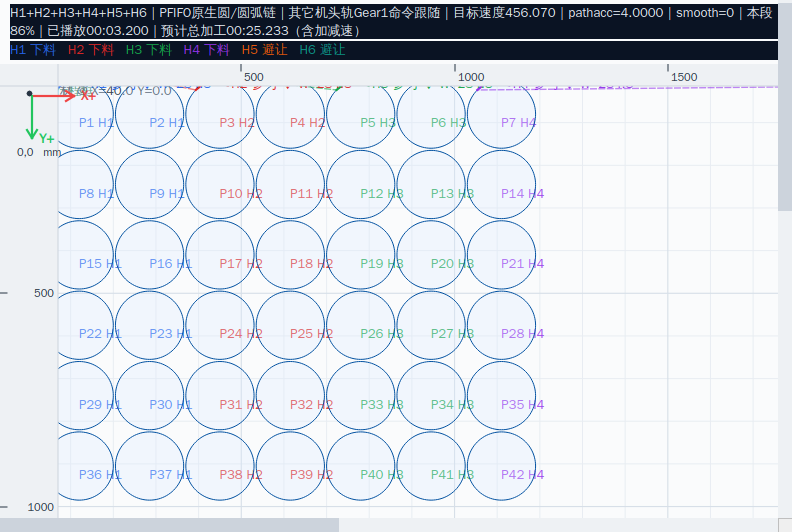Select the H4 下料 legend entry
This screenshot has height=532, width=792.
(x=207, y=50)
